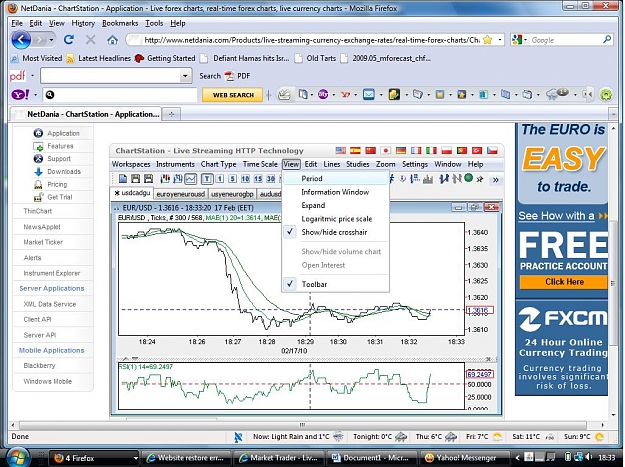This screenshot has height=467, width=625.
Task: Click the green circle toolbar icon
Action: coord(468,178)
